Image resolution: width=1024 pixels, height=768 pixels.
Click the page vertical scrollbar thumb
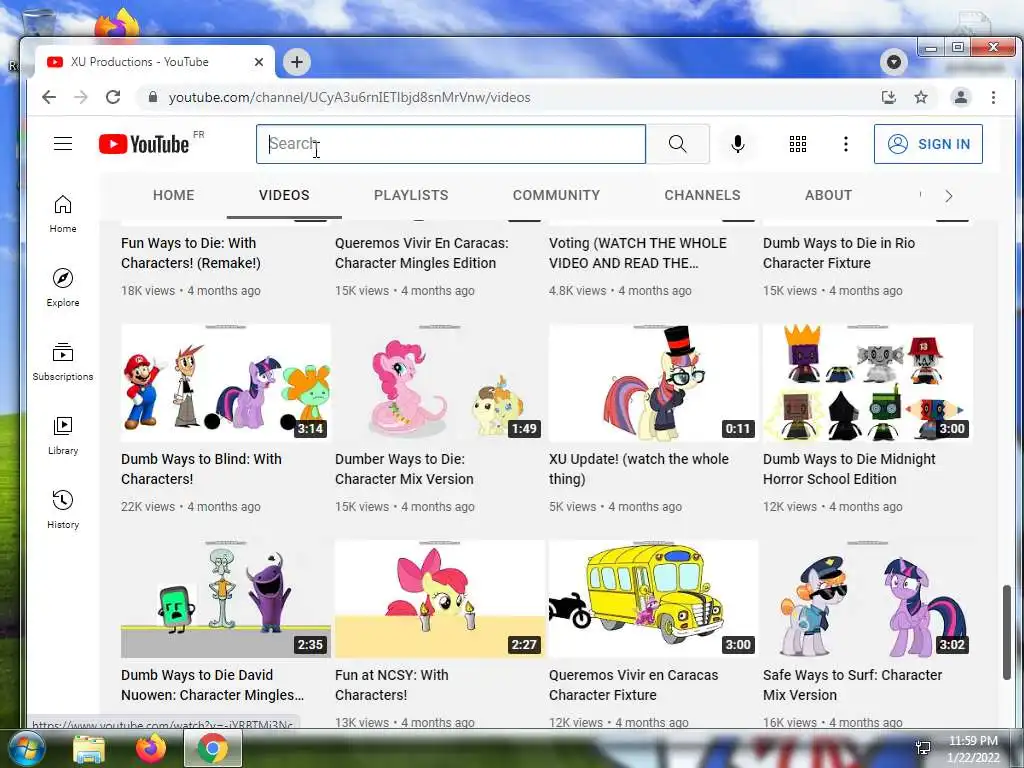click(x=1007, y=632)
